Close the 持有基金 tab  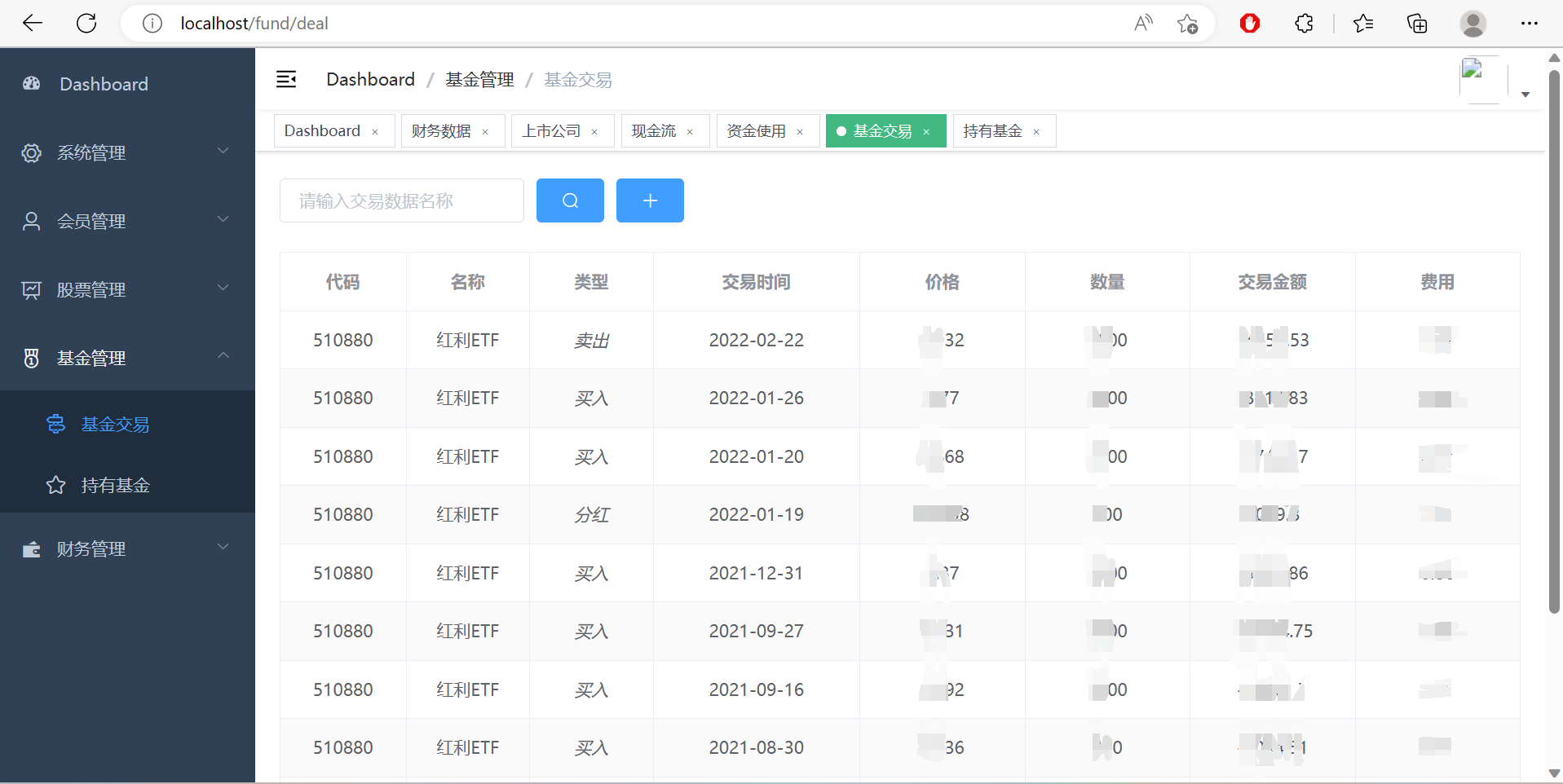[1036, 132]
